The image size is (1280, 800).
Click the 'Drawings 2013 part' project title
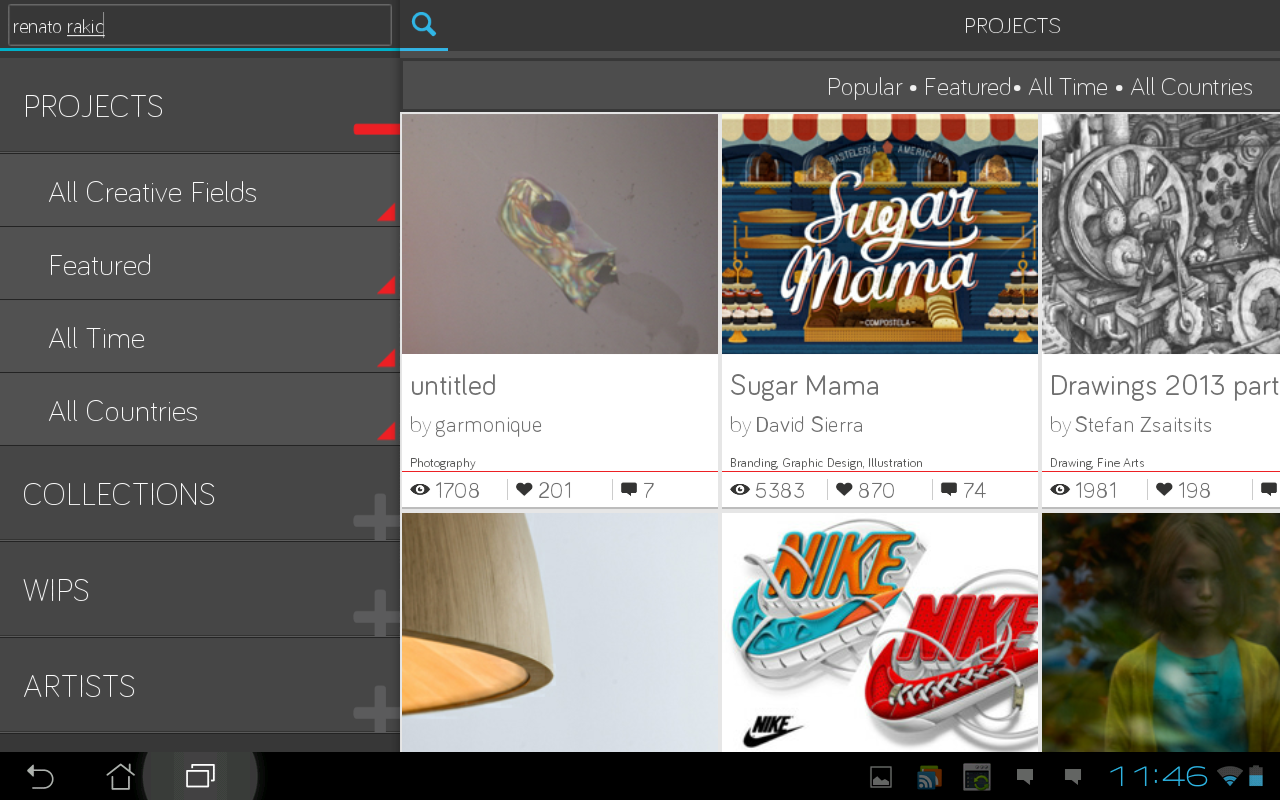coord(1165,386)
